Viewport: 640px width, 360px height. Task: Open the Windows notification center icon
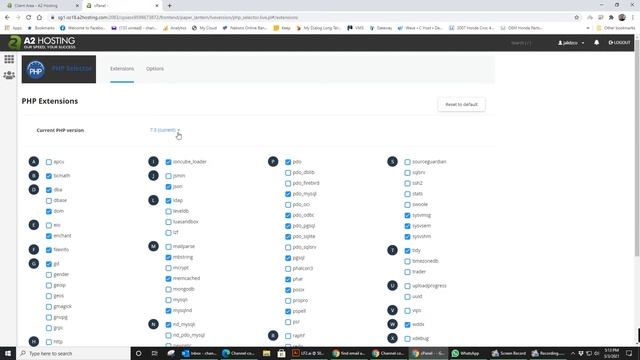pyautogui.click(x=629, y=353)
